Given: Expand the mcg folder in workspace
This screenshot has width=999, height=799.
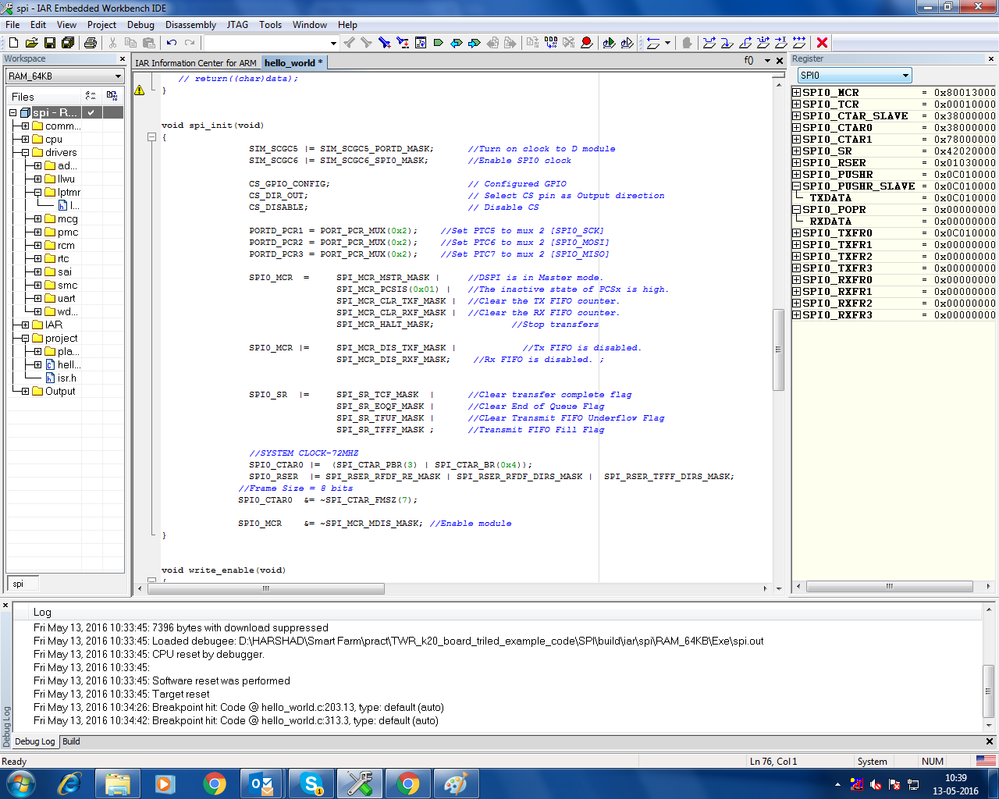Looking at the screenshot, I should (x=38, y=219).
